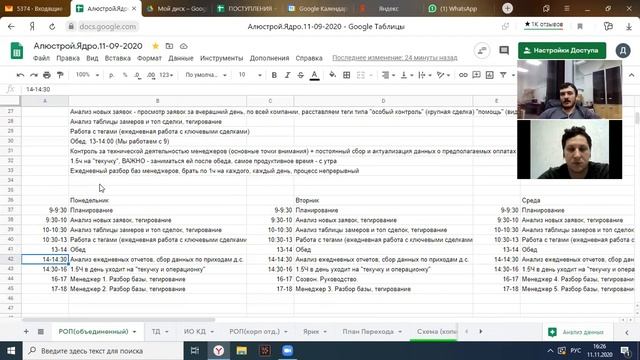Click the Add sheet plus button
The height and width of the screenshot is (360, 640).
[x=26, y=331]
